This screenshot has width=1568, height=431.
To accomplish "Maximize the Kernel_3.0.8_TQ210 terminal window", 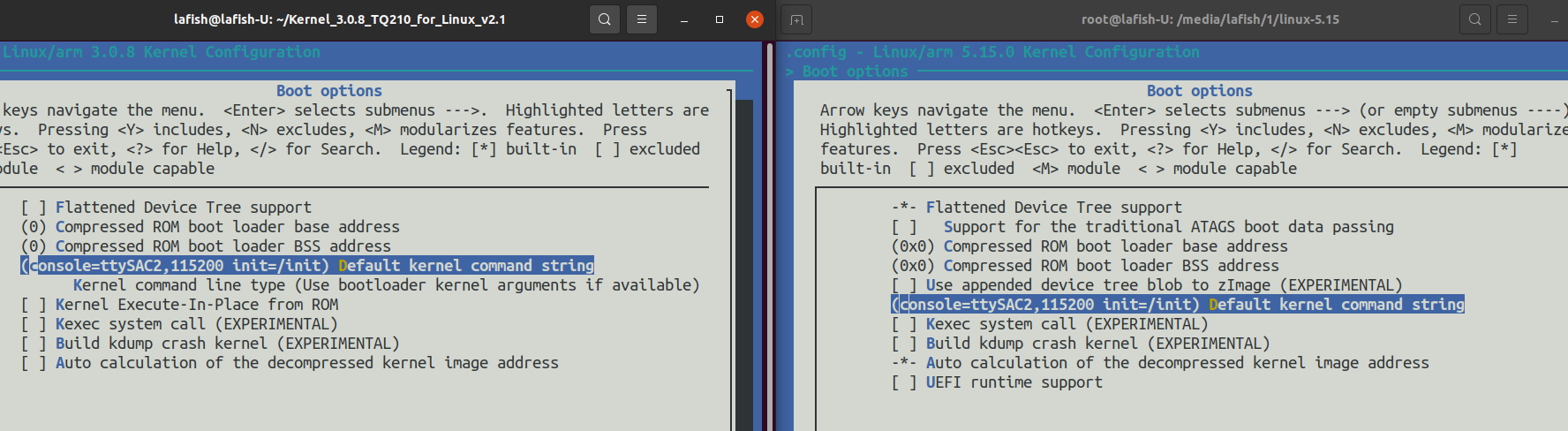I will pos(720,19).
